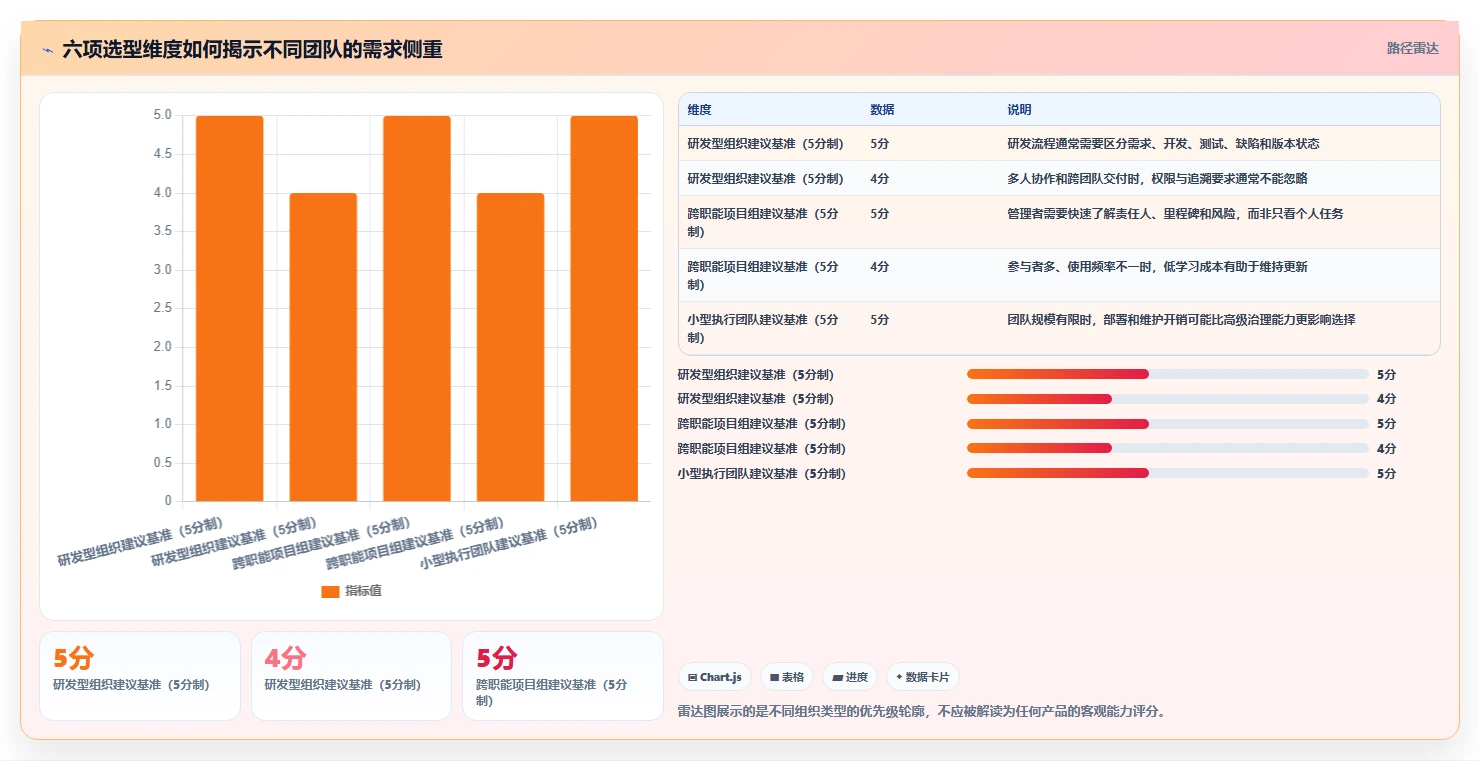Click the 数据 column header
This screenshot has height=761, width=1480.
pyautogui.click(x=882, y=110)
